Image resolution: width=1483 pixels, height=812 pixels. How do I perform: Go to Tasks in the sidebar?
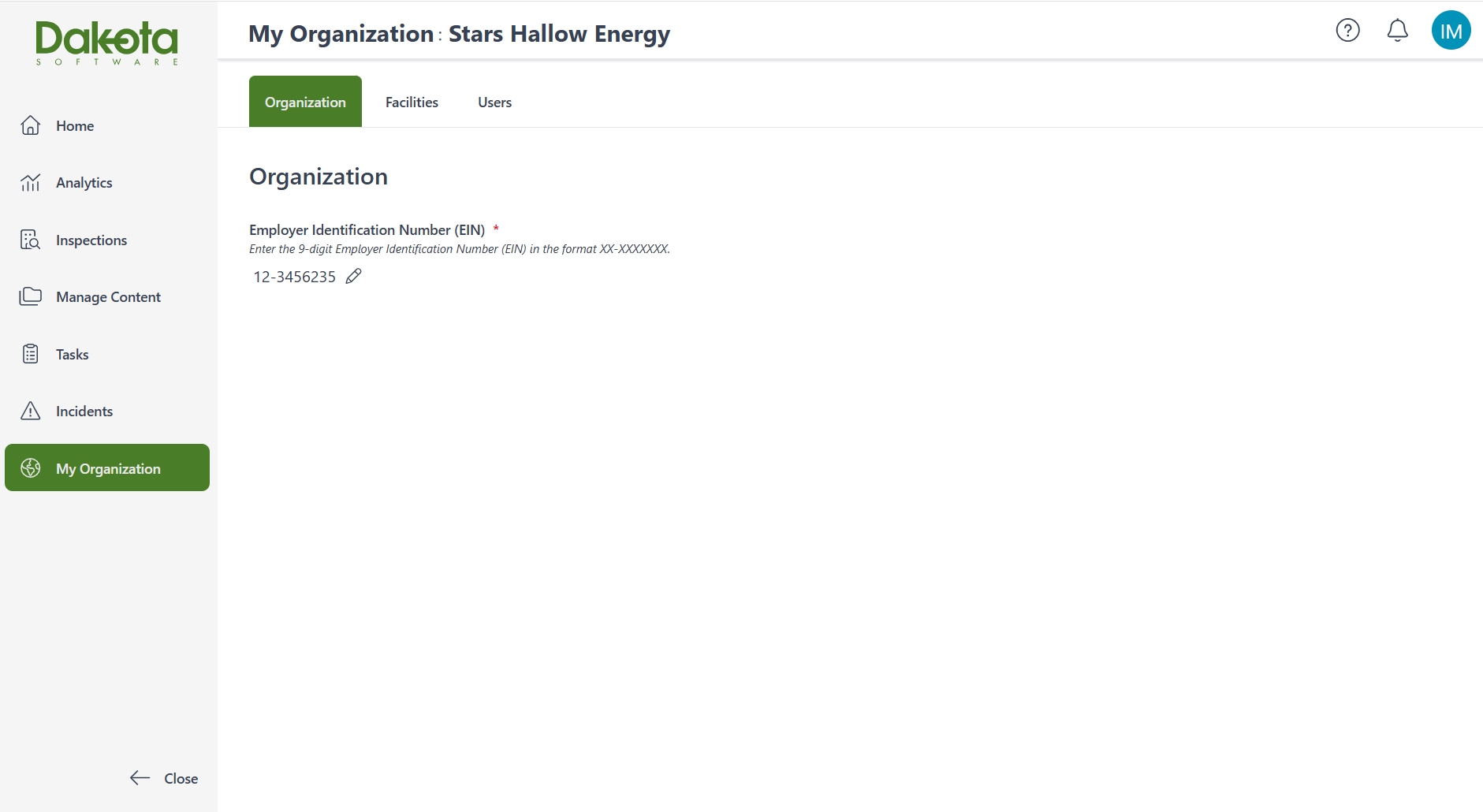point(72,354)
